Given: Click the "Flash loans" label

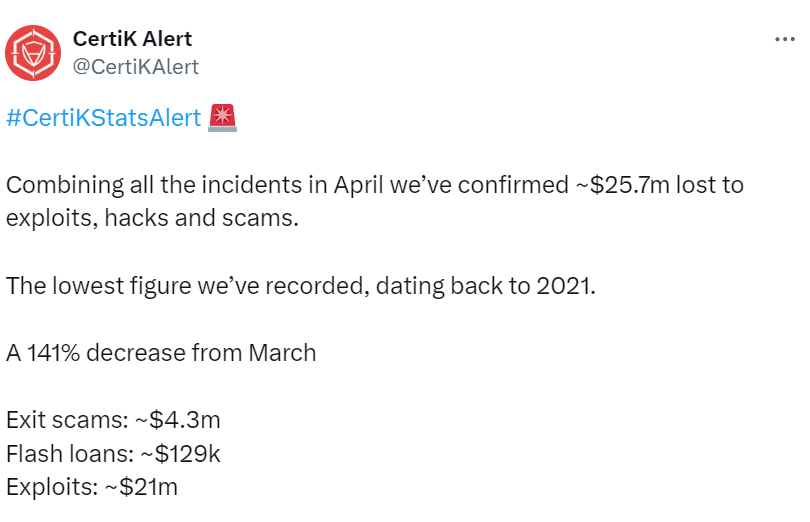Looking at the screenshot, I should click(68, 454).
